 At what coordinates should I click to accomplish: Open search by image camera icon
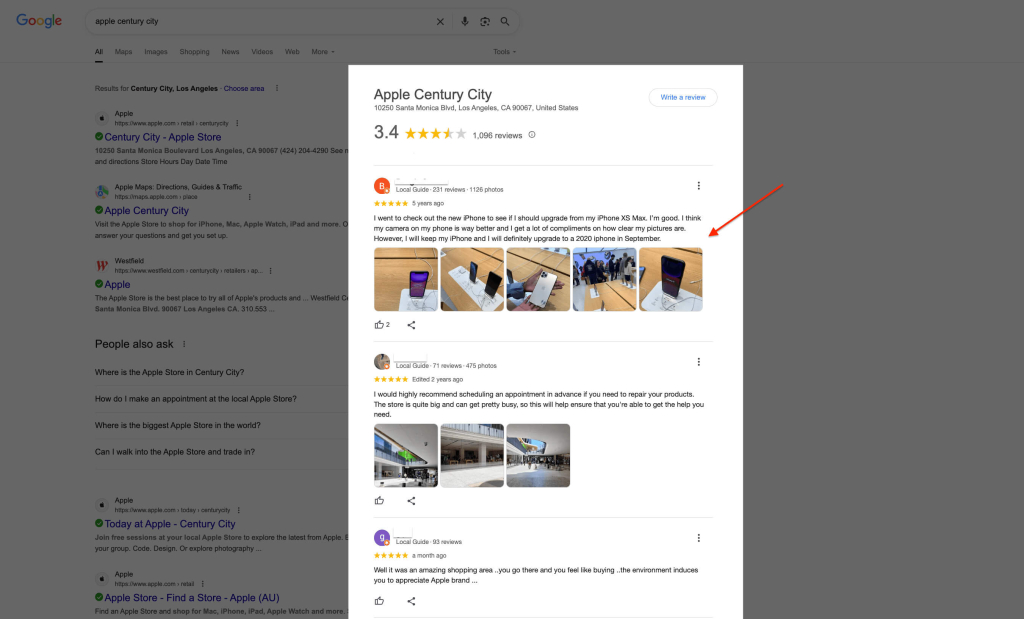coord(485,22)
